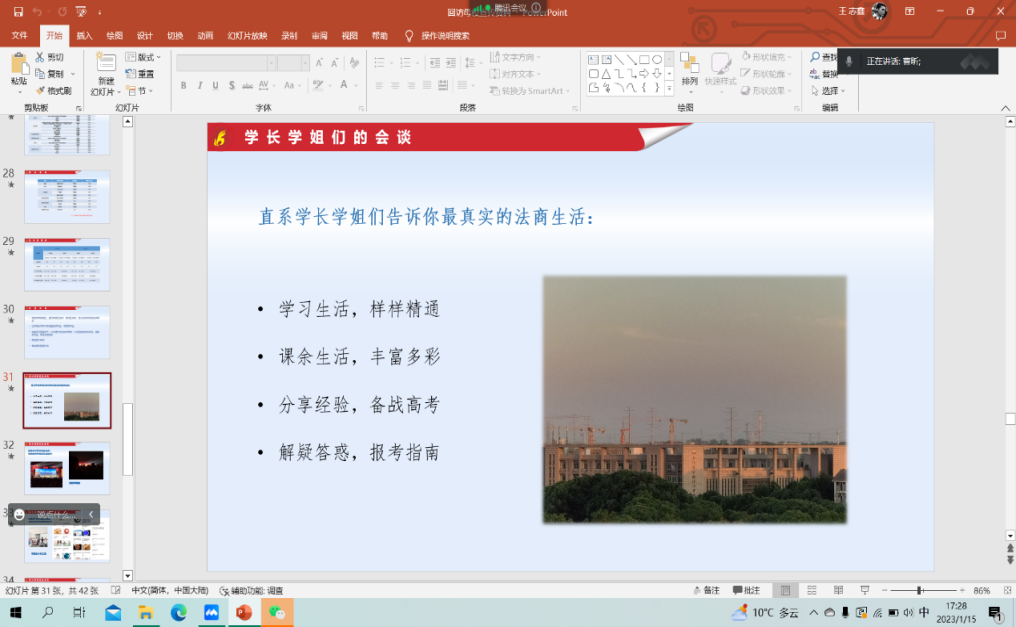The image size is (1016, 627).
Task: Click the accessibility check (辅助功能: 调查) button
Action: pyautogui.click(x=250, y=590)
